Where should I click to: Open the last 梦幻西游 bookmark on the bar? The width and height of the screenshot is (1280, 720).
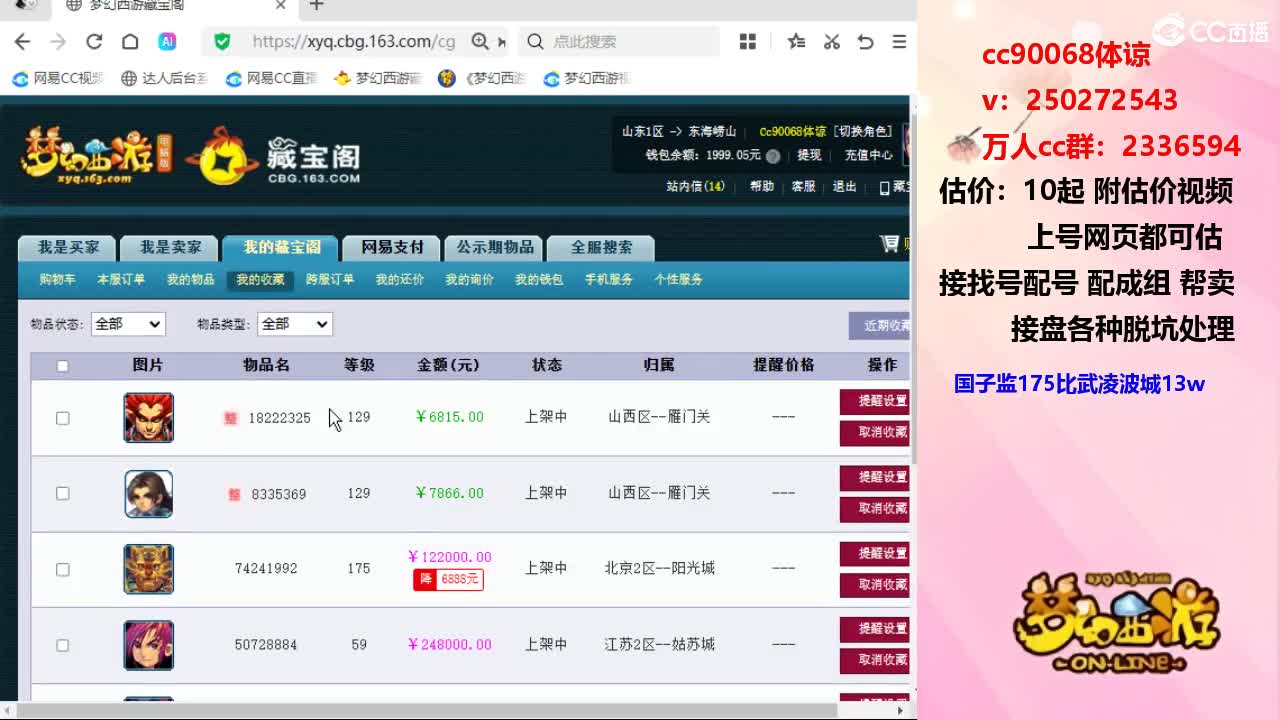587,78
